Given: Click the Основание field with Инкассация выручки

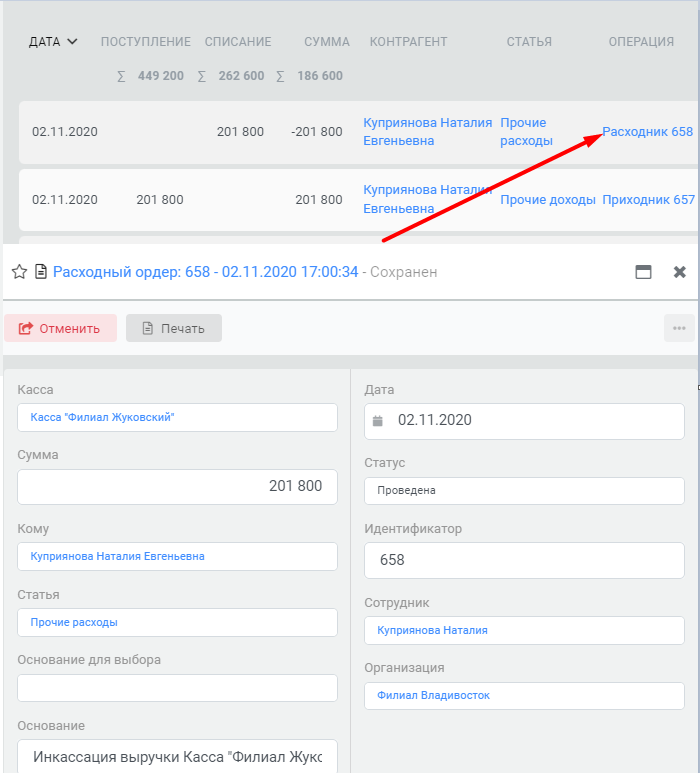Looking at the screenshot, I should click(x=177, y=756).
